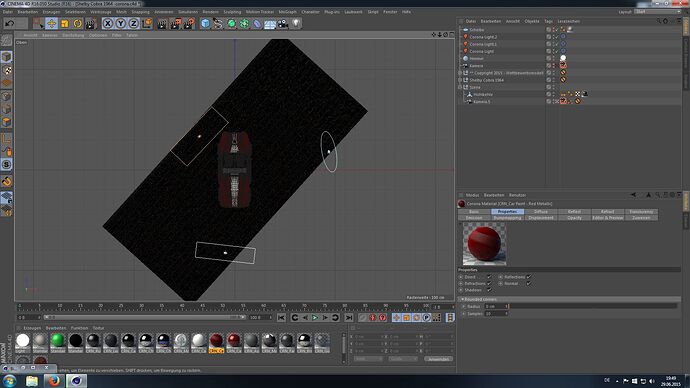Viewport: 690px width, 388px height.
Task: Switch to the Diffuse tab
Action: pyautogui.click(x=541, y=212)
